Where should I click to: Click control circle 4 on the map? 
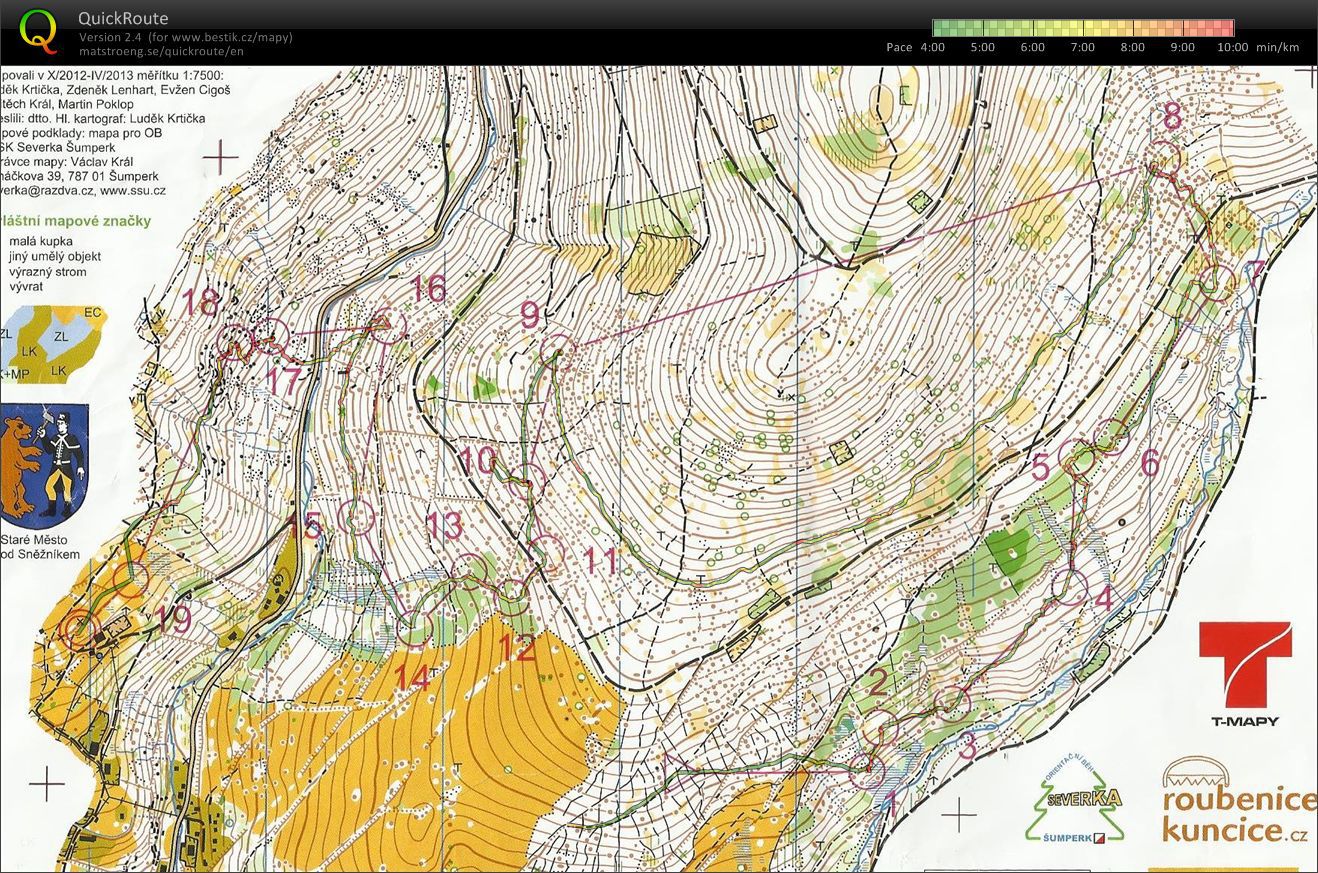1072,588
